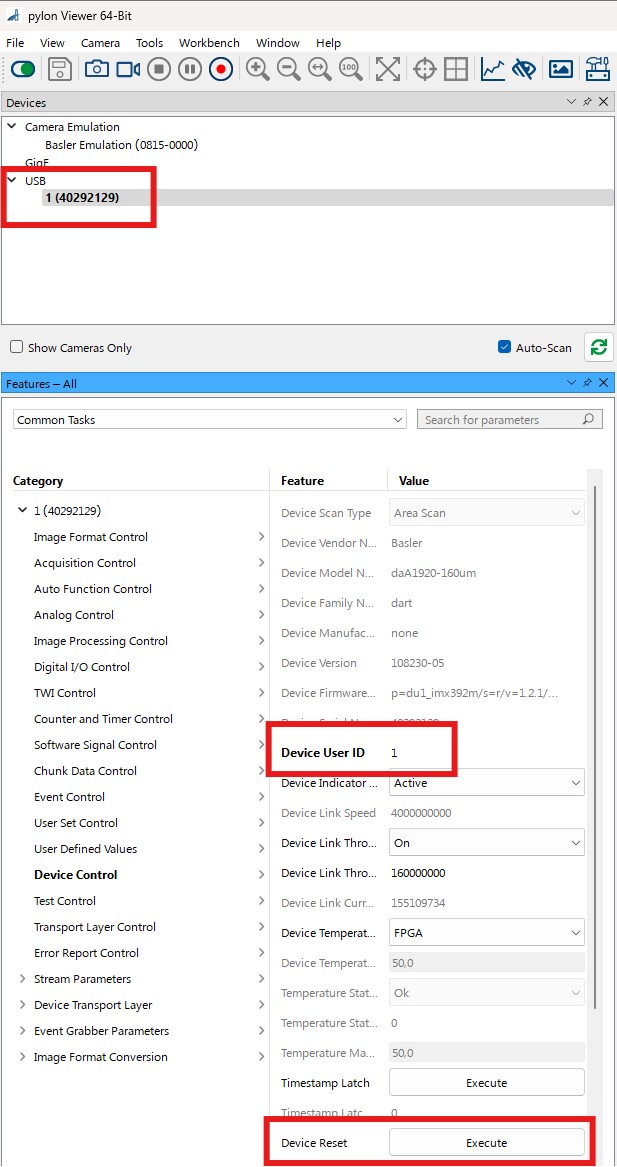The image size is (617, 1167).
Task: Open the Device Temperature FPGA dropdown
Action: pyautogui.click(x=487, y=933)
